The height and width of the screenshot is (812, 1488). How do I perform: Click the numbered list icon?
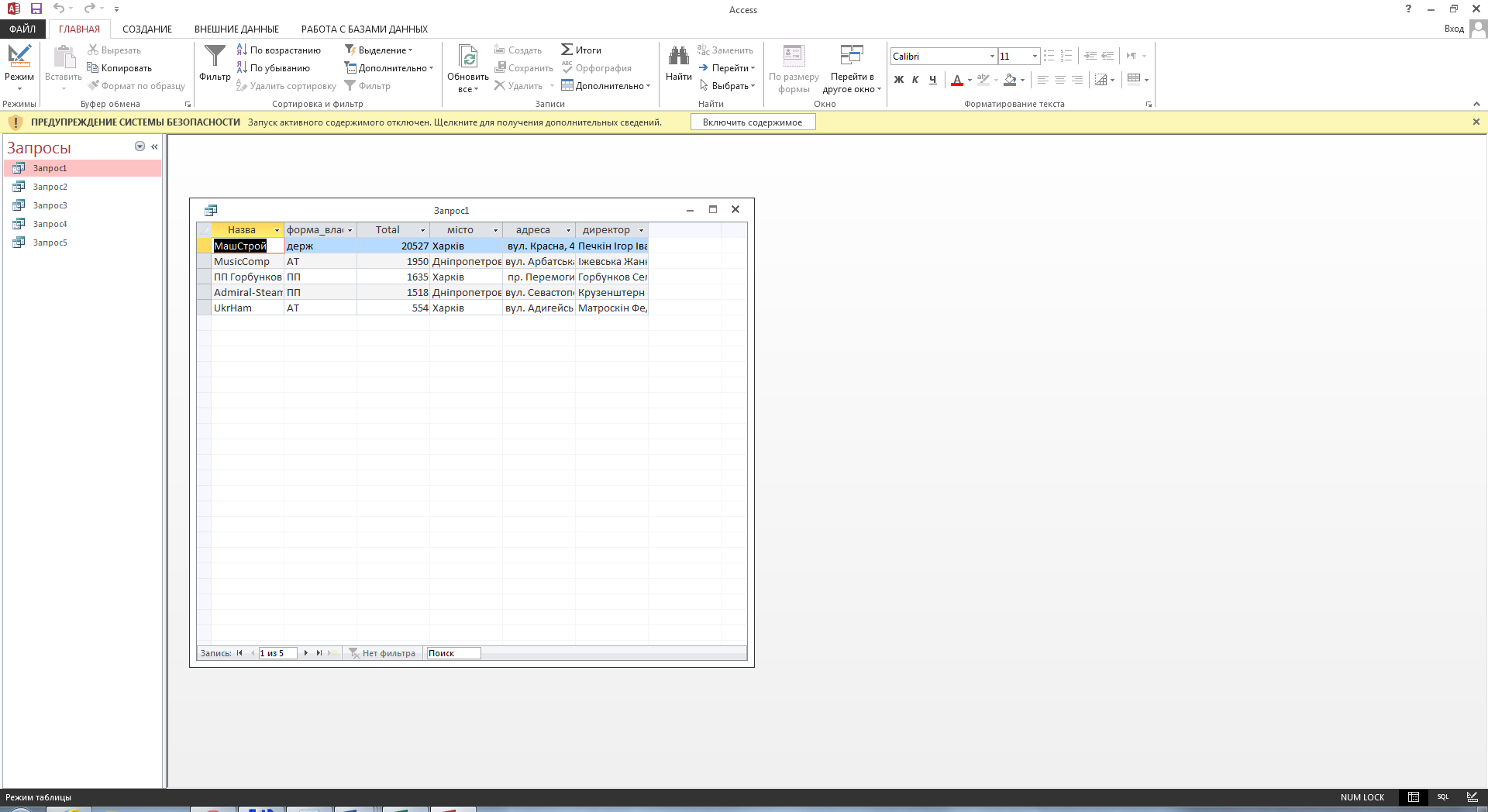(1066, 56)
